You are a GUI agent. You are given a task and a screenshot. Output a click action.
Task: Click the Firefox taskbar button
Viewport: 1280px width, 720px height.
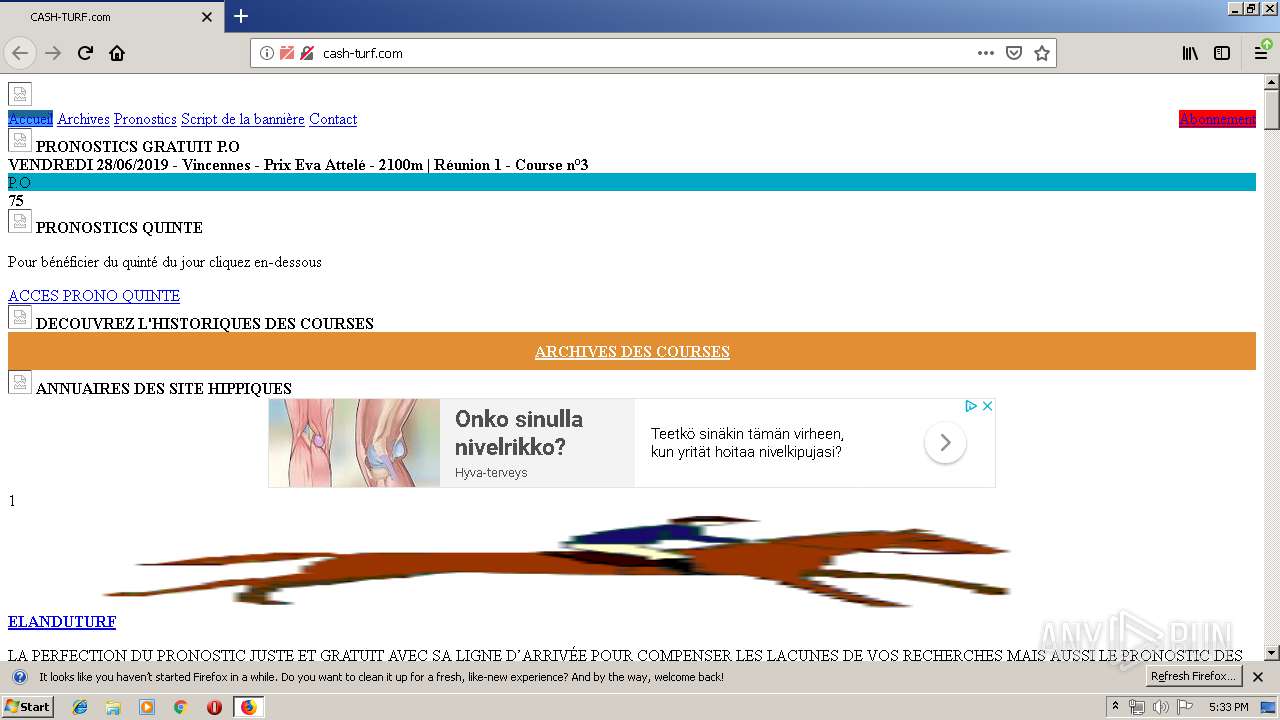click(x=249, y=707)
